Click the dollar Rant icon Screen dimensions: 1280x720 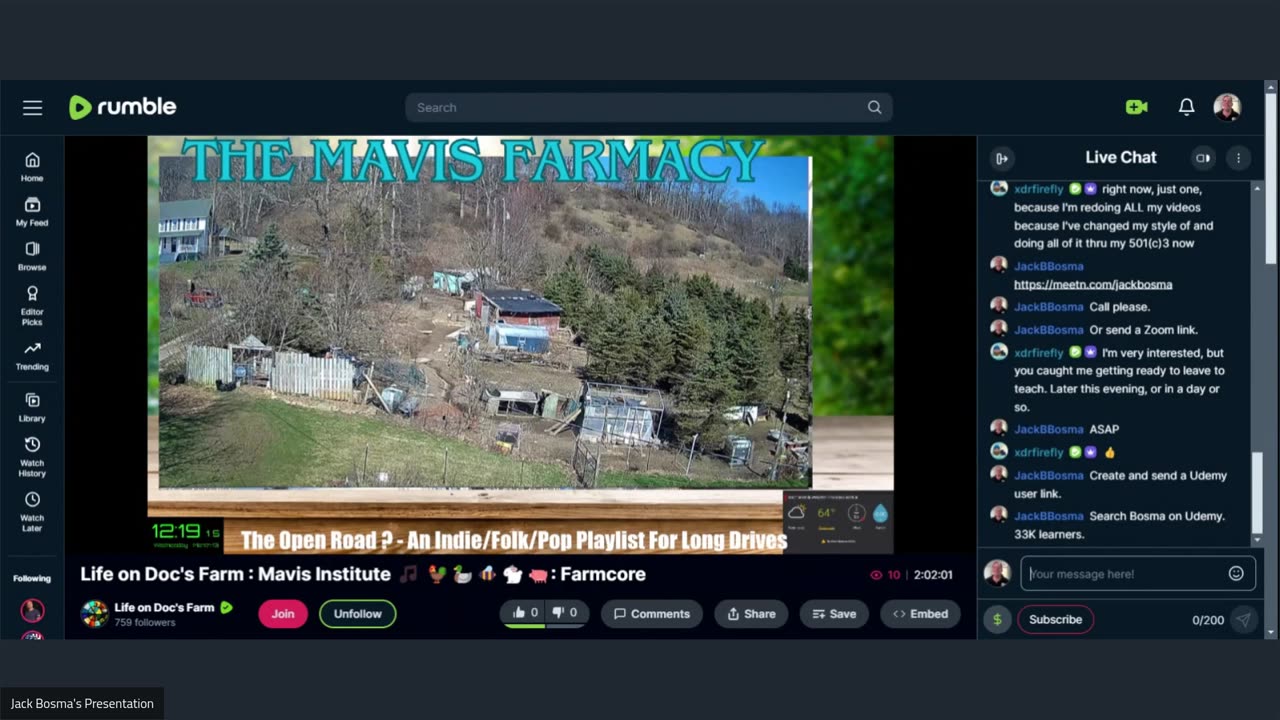coord(997,619)
